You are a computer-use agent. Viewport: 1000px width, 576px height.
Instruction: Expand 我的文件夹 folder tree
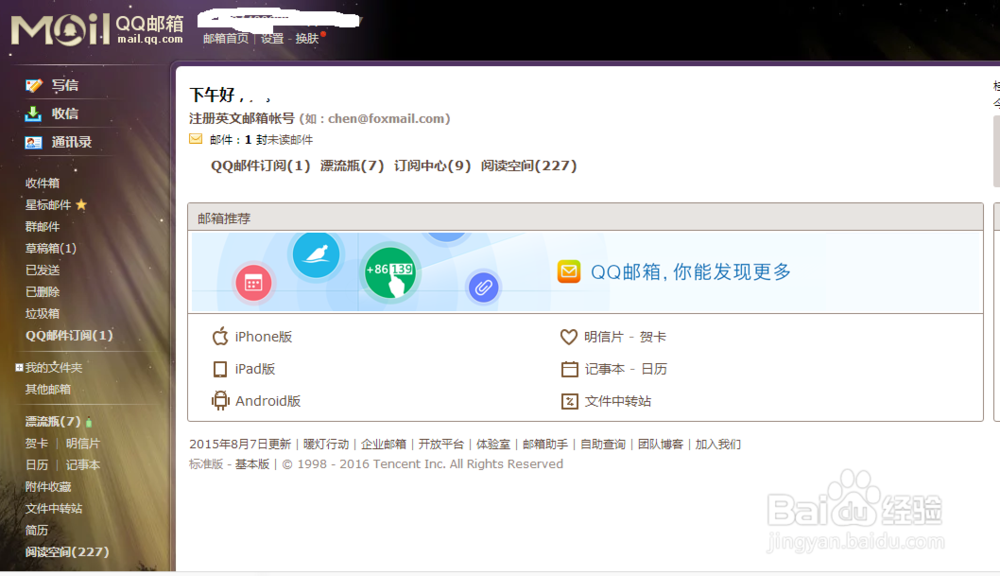(x=19, y=367)
